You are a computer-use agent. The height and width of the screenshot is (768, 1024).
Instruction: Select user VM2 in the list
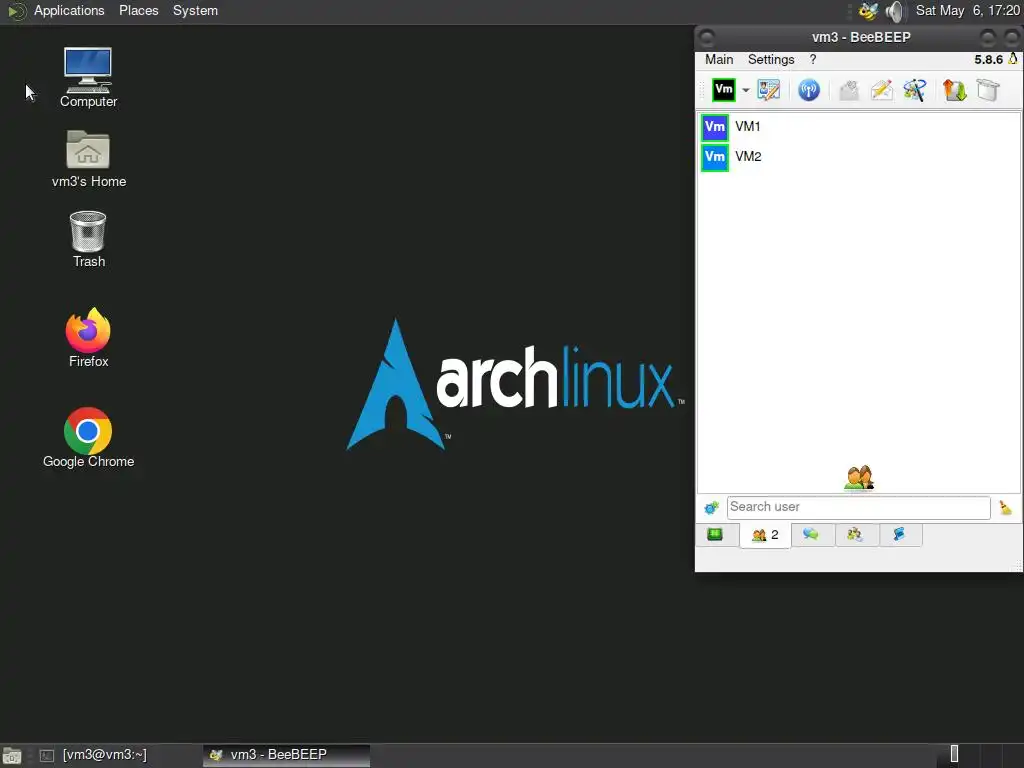coord(859,157)
